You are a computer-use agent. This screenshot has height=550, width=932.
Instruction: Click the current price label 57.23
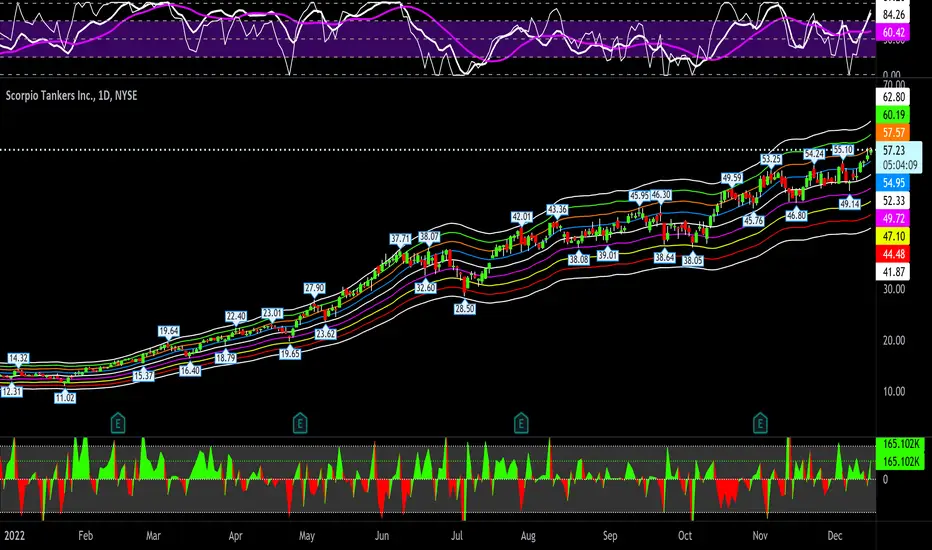pyautogui.click(x=894, y=150)
